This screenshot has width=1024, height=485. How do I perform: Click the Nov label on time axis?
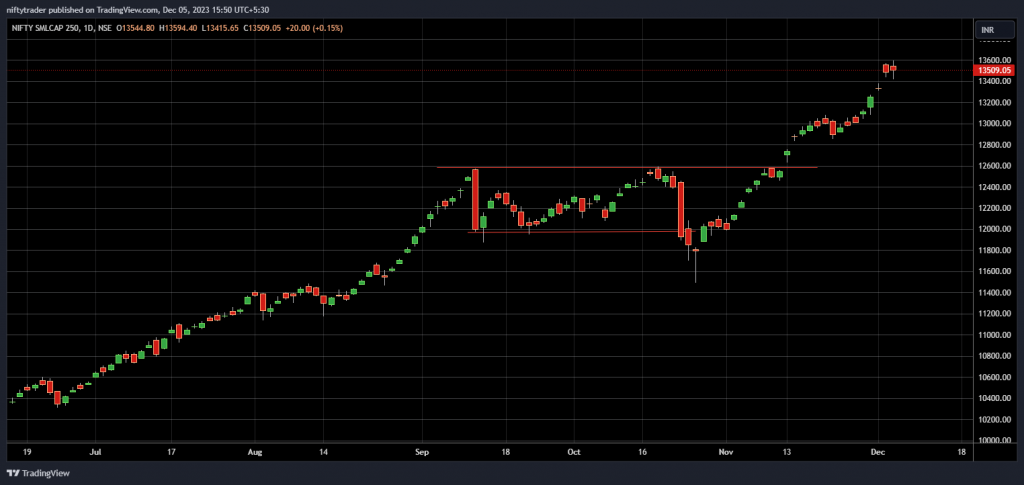(x=726, y=451)
